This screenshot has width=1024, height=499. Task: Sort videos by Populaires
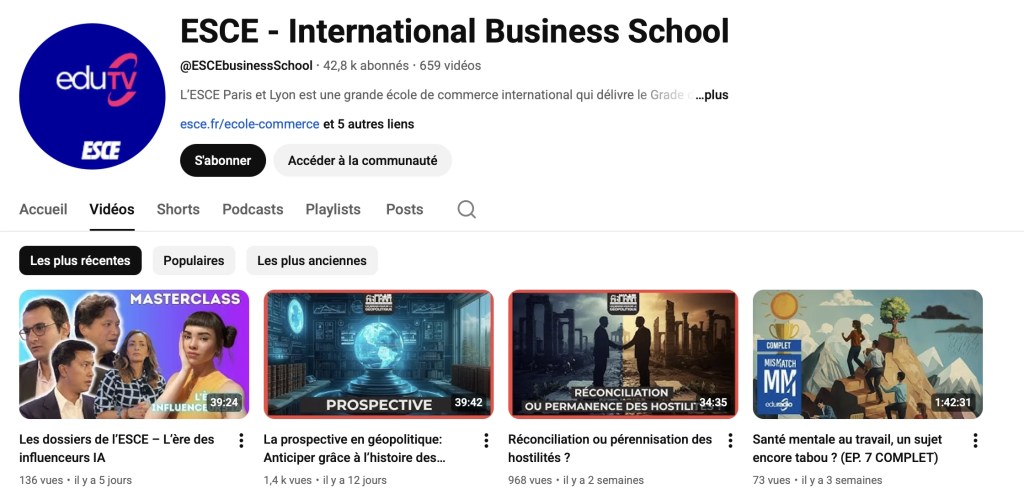click(194, 261)
